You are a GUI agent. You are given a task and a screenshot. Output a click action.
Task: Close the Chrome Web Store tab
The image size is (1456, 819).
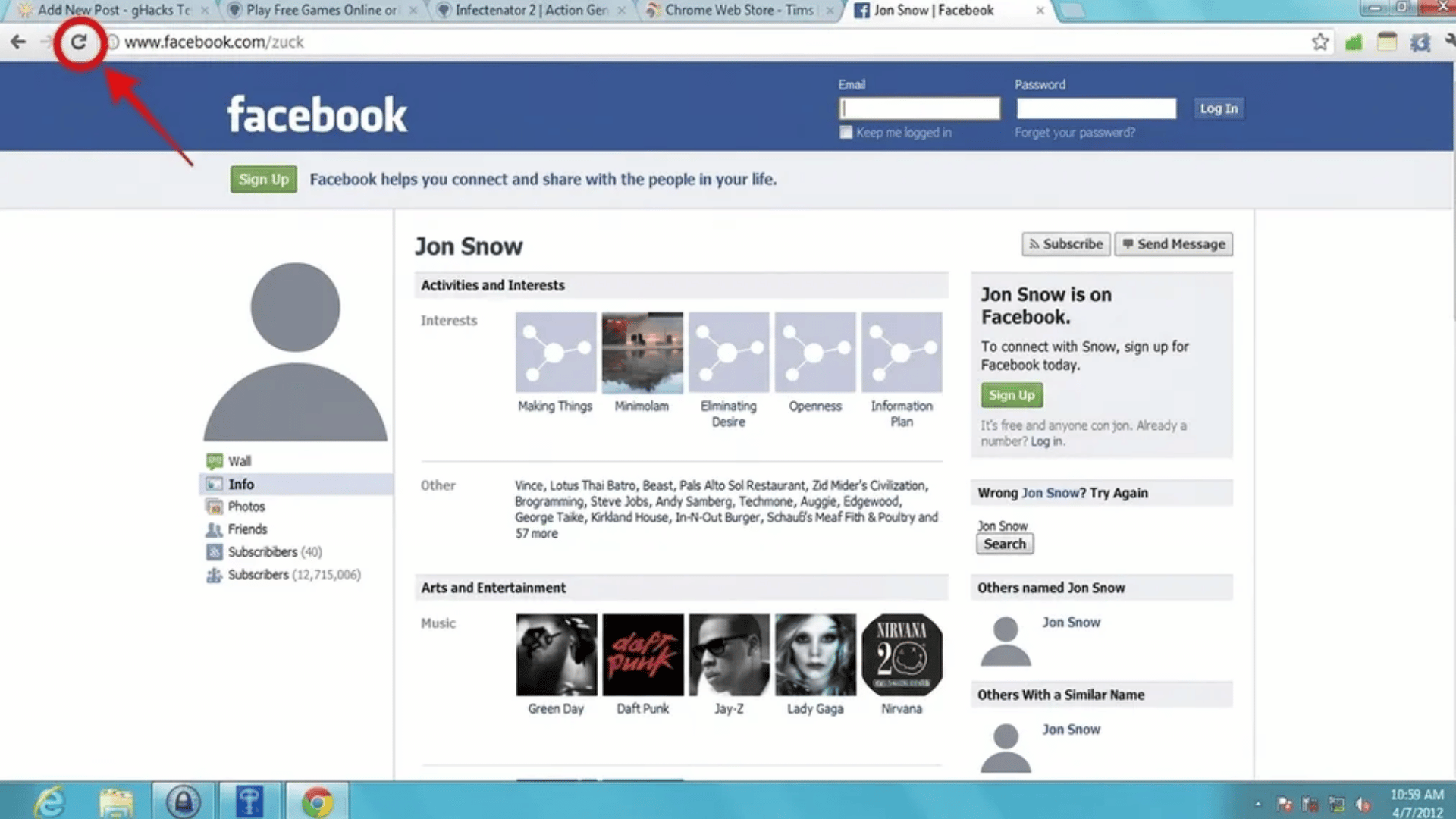coord(830,11)
